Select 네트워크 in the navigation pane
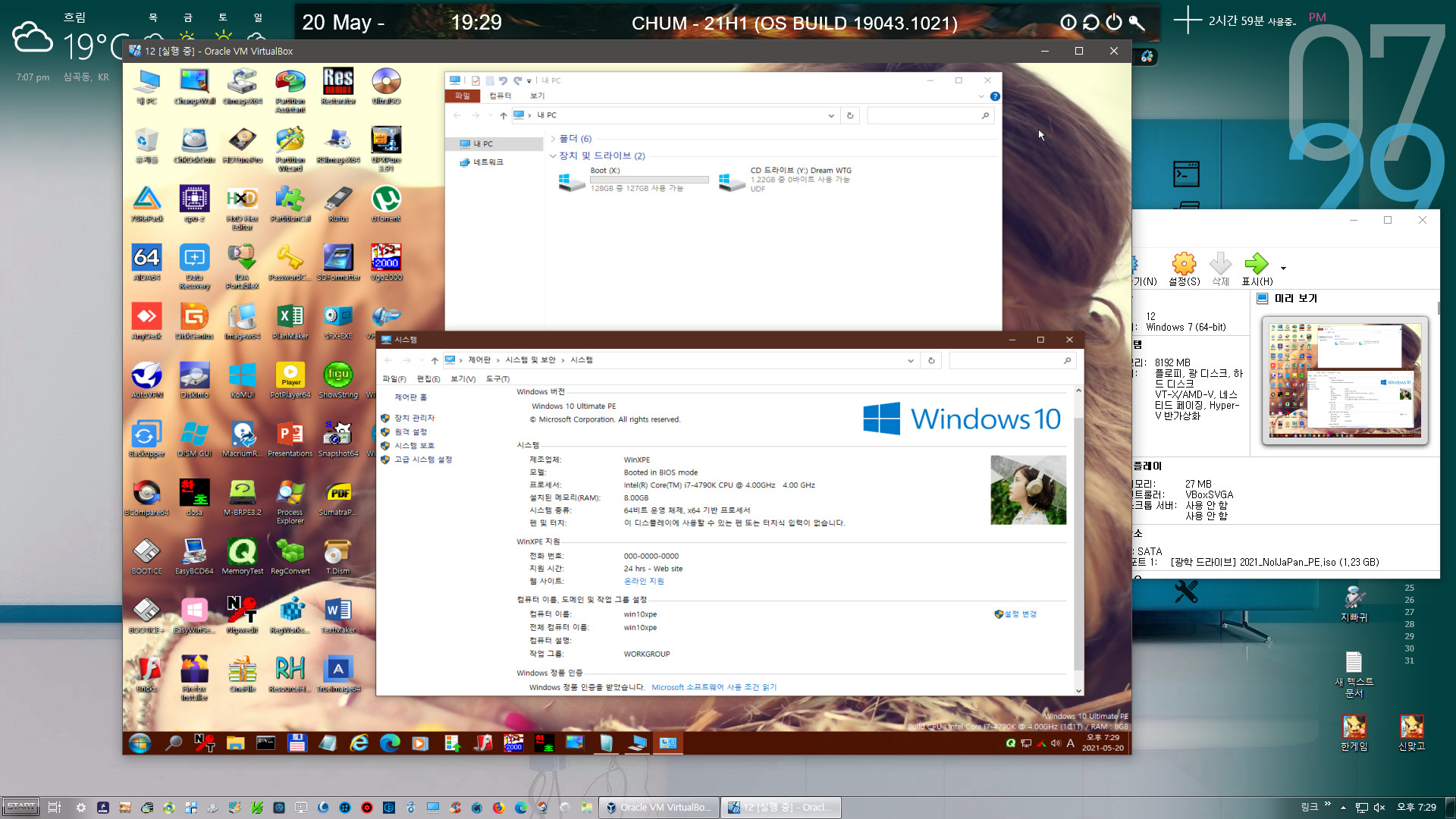 488,162
